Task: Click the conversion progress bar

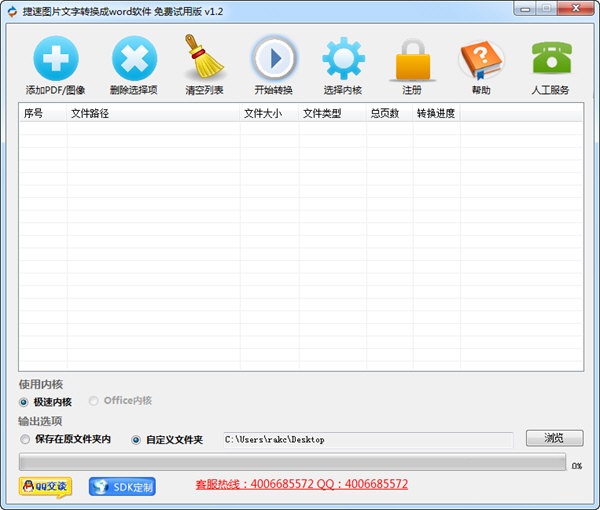Action: coord(292,462)
